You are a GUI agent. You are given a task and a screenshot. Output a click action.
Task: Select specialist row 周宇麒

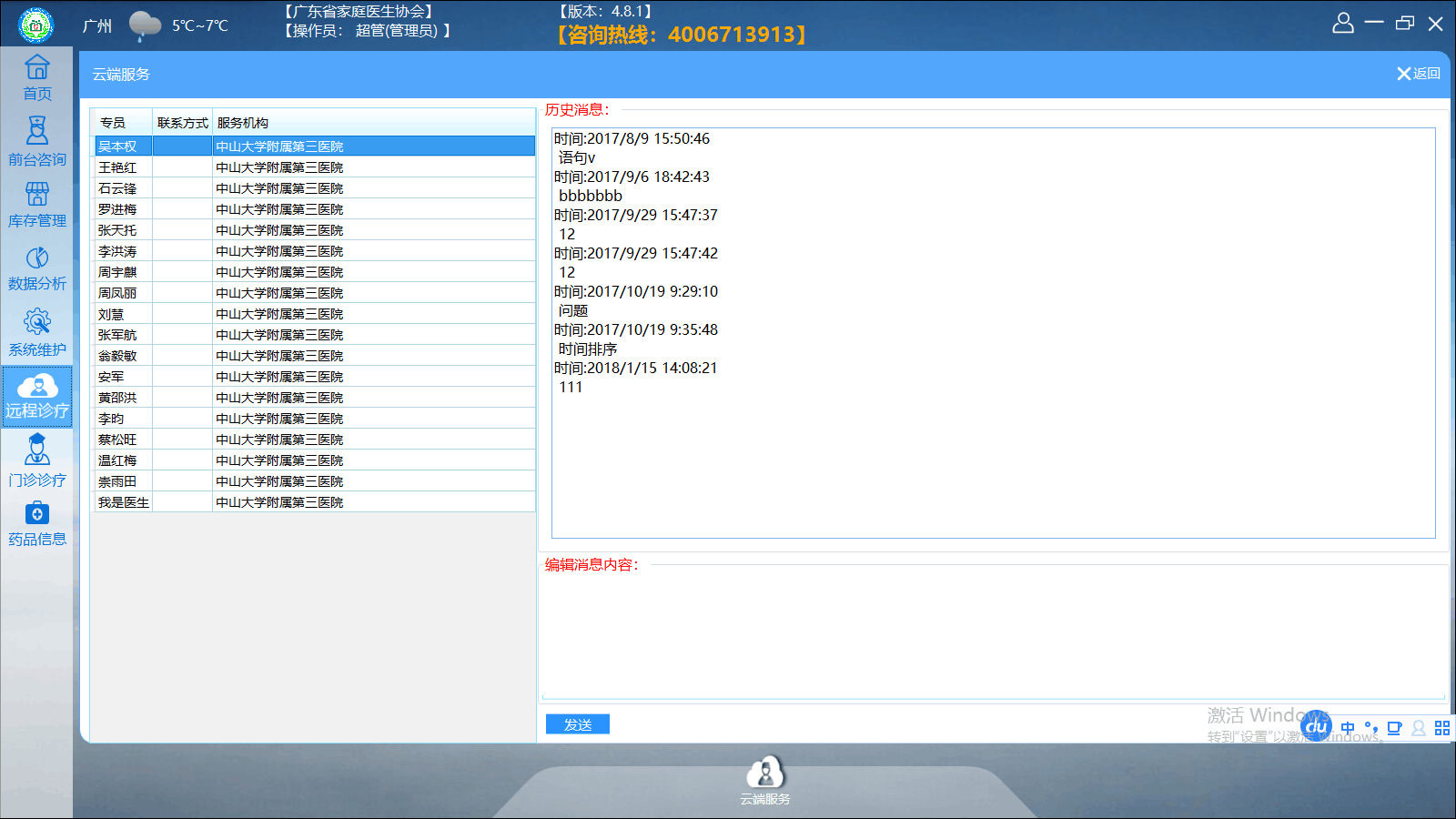click(315, 272)
